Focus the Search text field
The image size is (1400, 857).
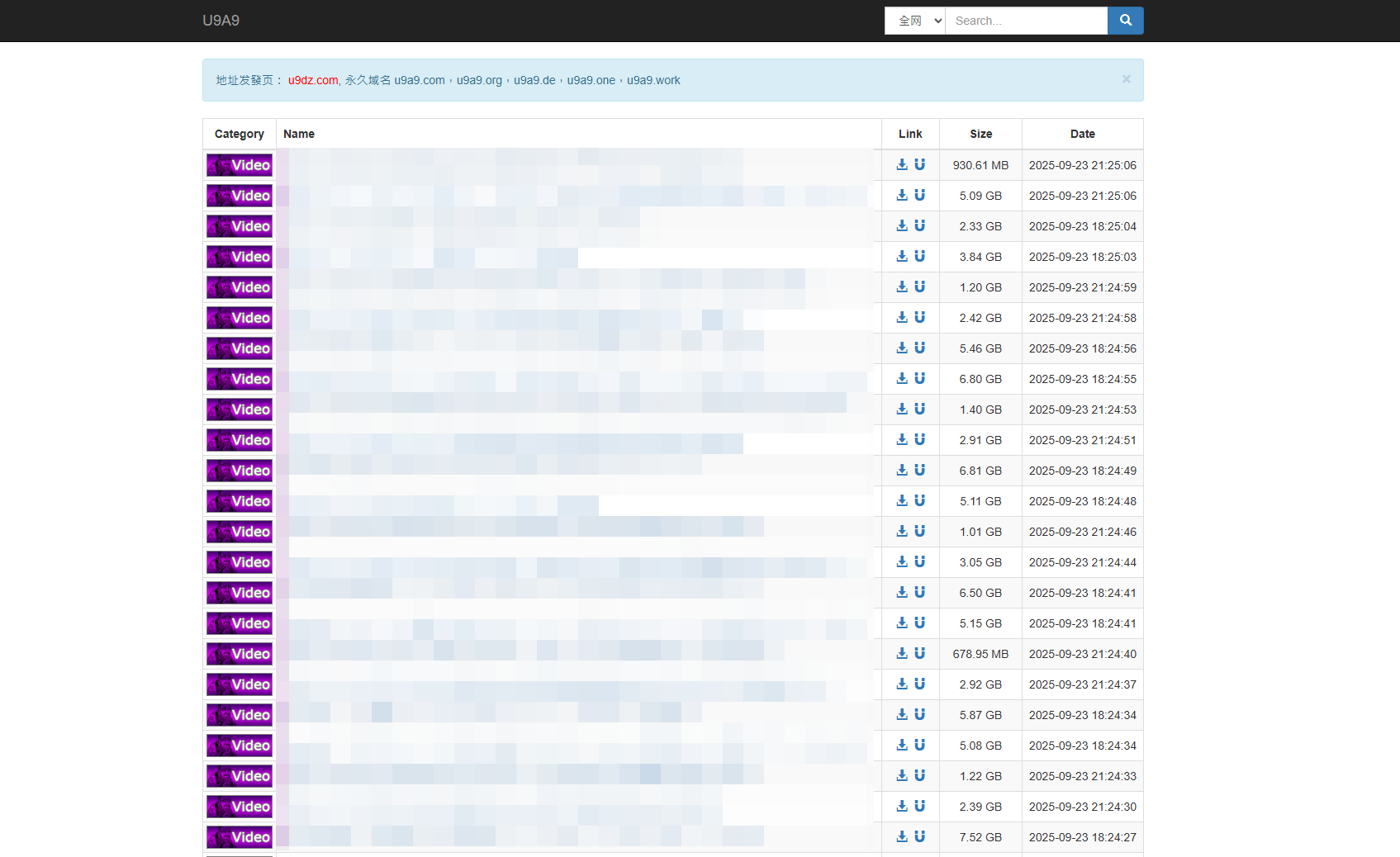pos(1026,21)
